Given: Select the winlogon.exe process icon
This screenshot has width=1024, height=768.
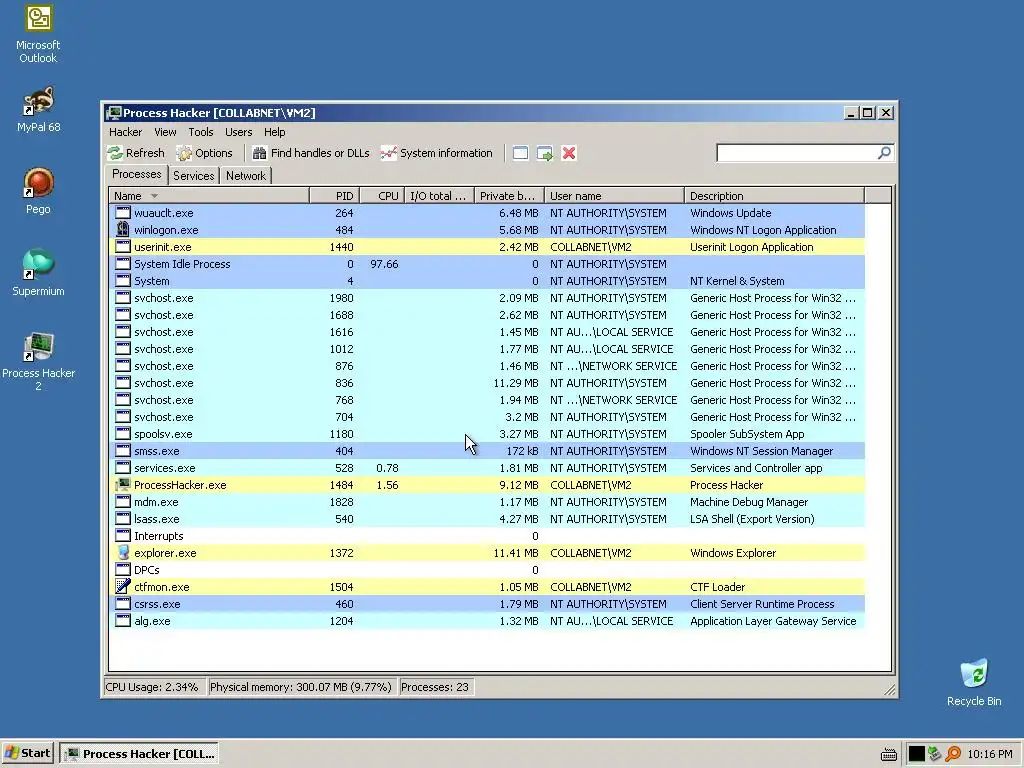Looking at the screenshot, I should tap(123, 230).
